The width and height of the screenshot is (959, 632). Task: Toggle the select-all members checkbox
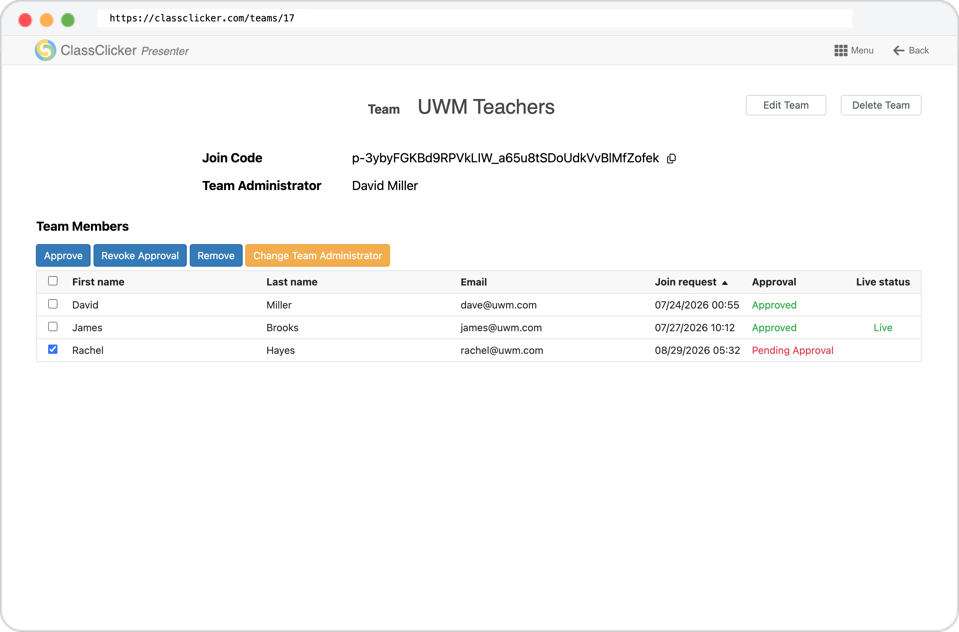tap(53, 281)
